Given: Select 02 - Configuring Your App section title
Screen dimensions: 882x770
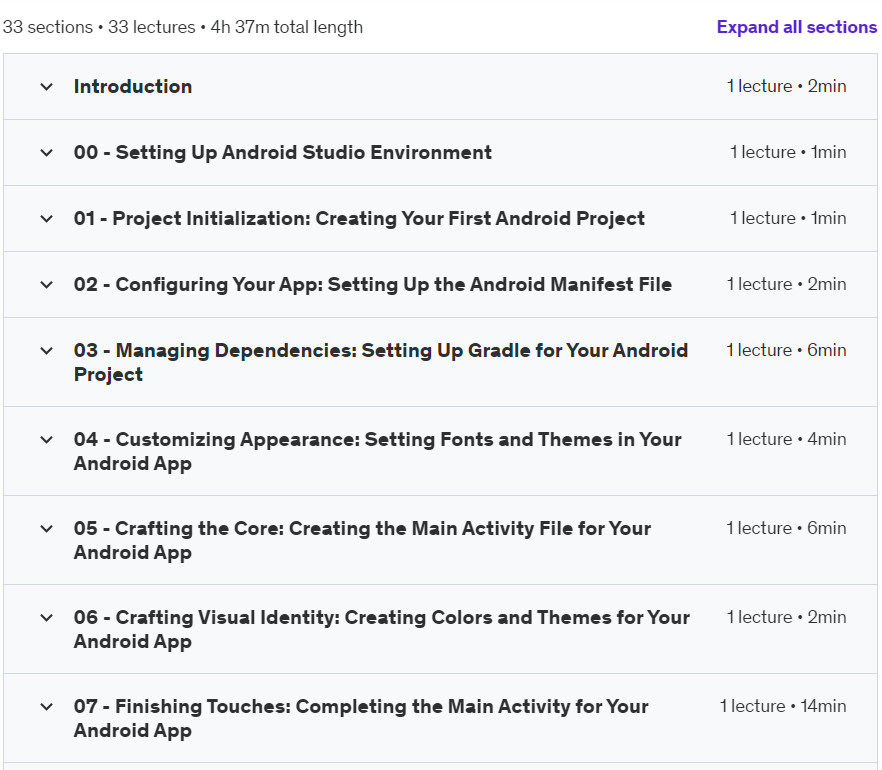Looking at the screenshot, I should 372,285.
